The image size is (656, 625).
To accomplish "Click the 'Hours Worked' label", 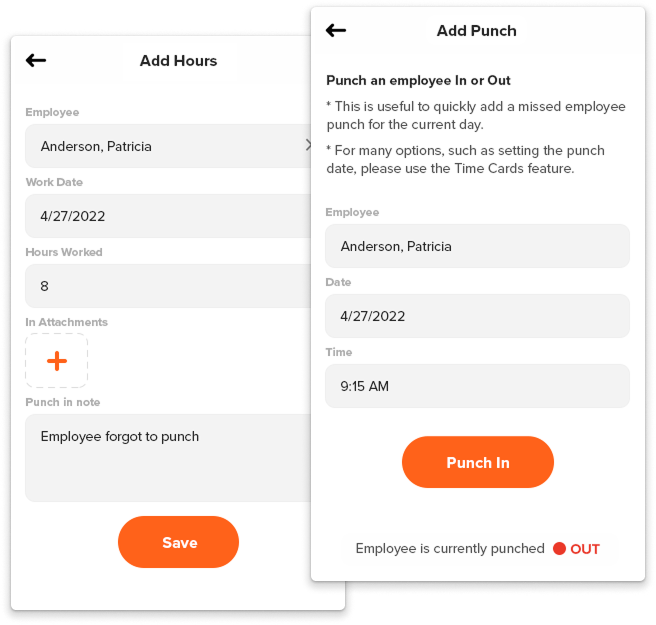I will (64, 252).
